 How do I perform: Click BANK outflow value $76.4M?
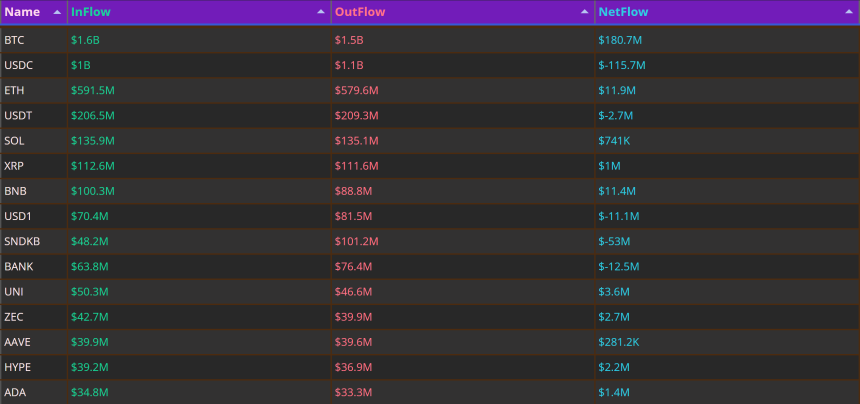[354, 267]
